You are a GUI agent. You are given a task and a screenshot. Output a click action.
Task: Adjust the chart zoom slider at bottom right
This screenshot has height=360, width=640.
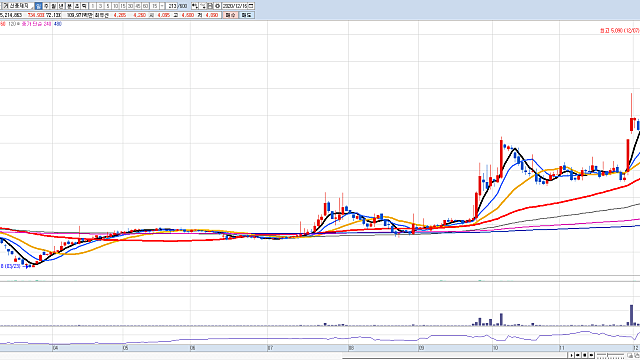pyautogui.click(x=610, y=356)
